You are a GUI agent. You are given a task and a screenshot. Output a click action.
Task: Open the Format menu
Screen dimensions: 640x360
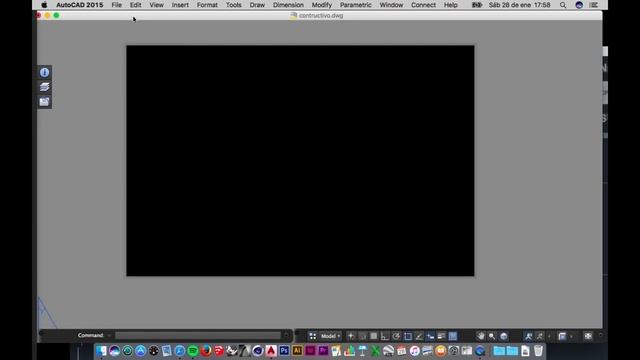[x=207, y=5]
